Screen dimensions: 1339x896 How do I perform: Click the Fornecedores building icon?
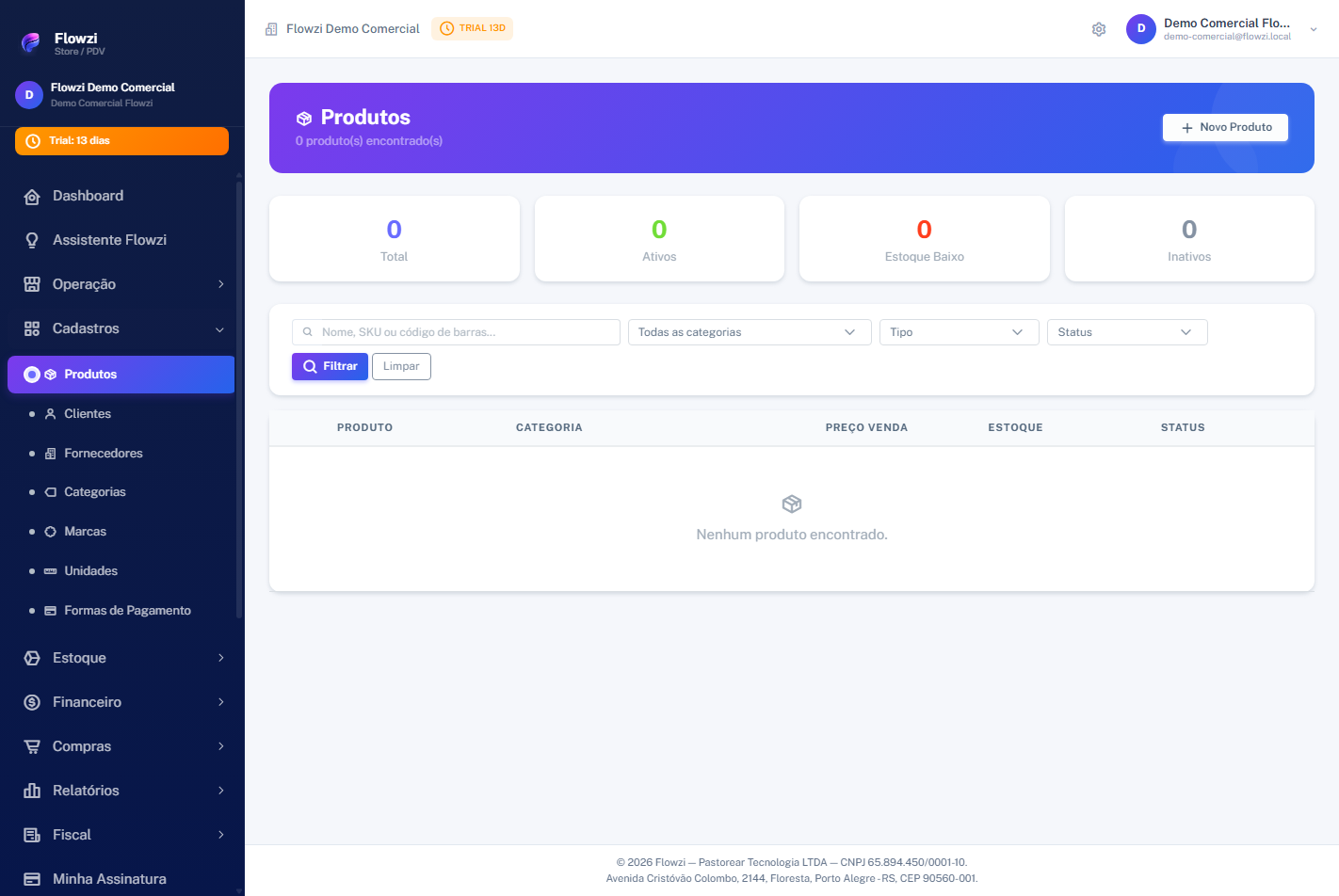51,454
